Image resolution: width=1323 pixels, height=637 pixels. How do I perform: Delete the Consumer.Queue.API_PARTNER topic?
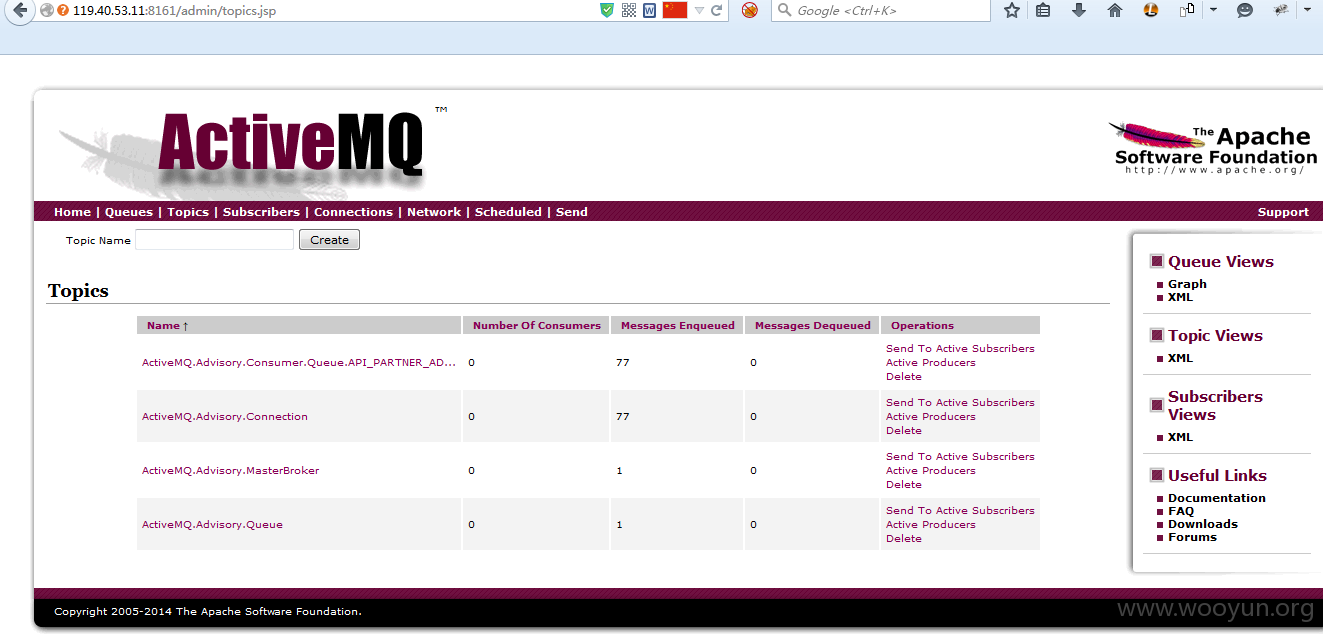point(904,376)
